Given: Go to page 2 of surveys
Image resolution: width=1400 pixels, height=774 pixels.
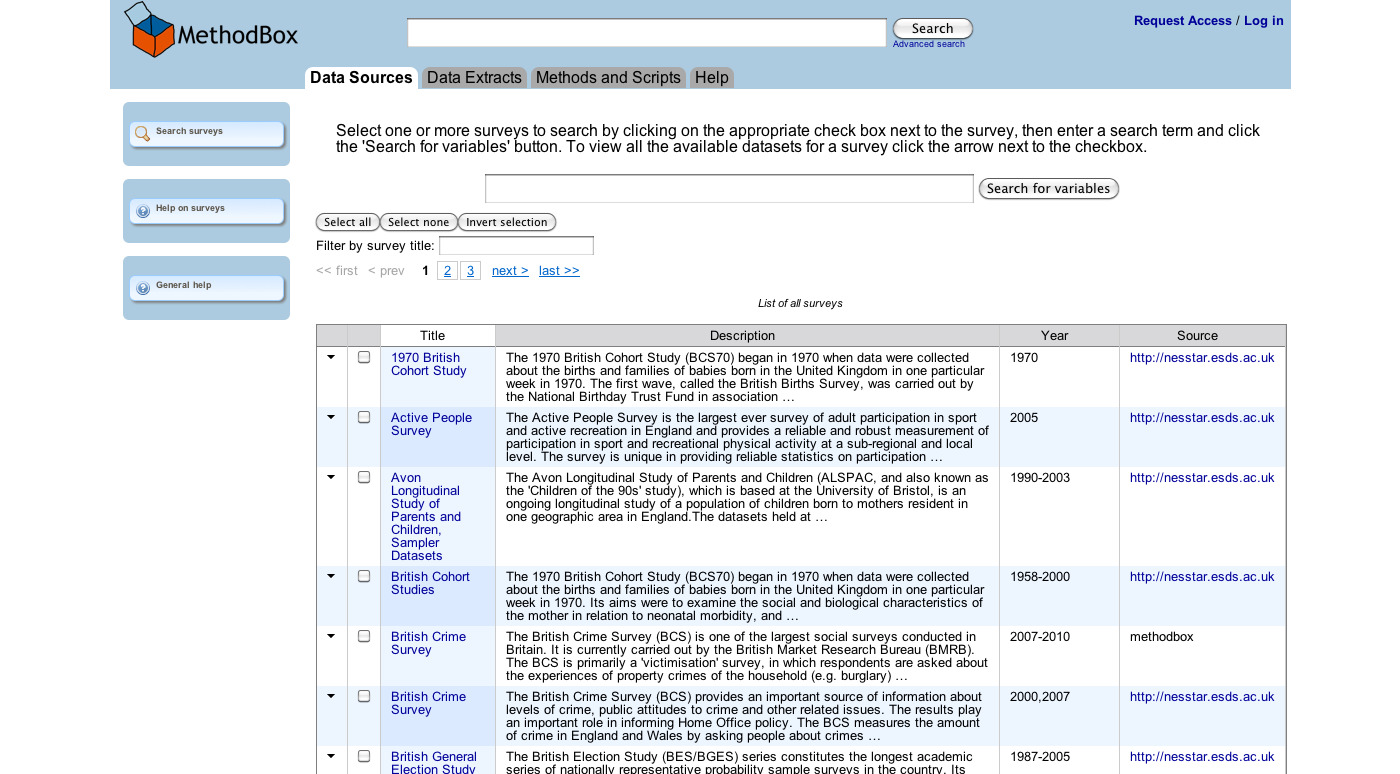Looking at the screenshot, I should click(447, 271).
